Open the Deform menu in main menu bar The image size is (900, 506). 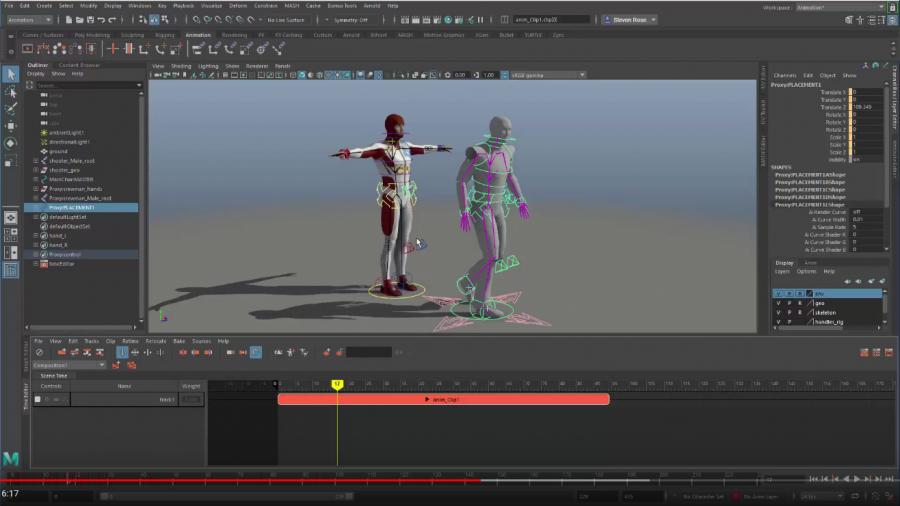[x=238, y=5]
